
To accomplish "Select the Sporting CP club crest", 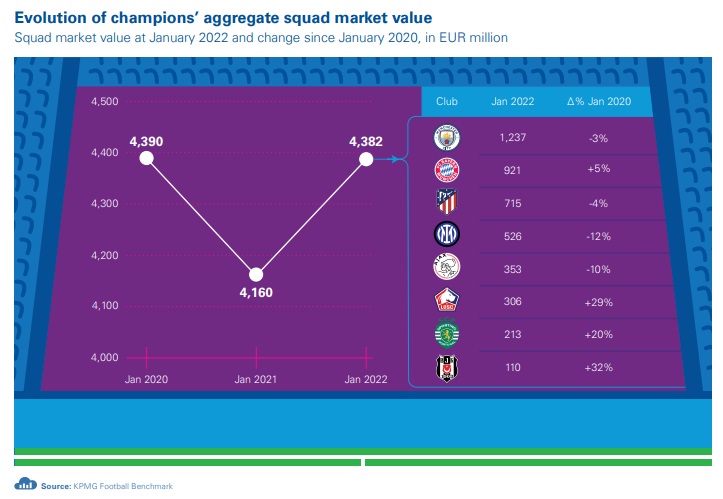I will (x=446, y=335).
